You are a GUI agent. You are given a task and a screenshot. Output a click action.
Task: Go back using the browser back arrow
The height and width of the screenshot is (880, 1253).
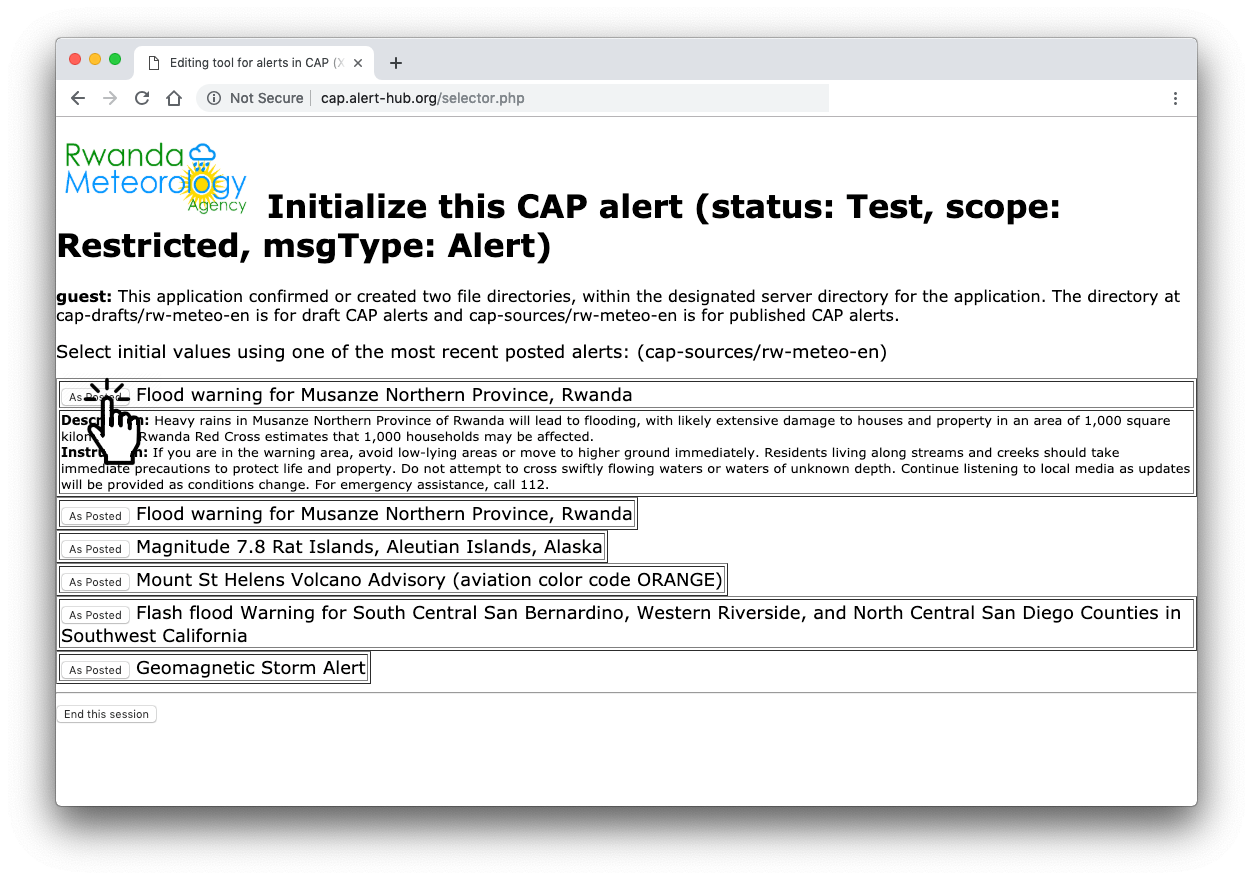coord(78,98)
